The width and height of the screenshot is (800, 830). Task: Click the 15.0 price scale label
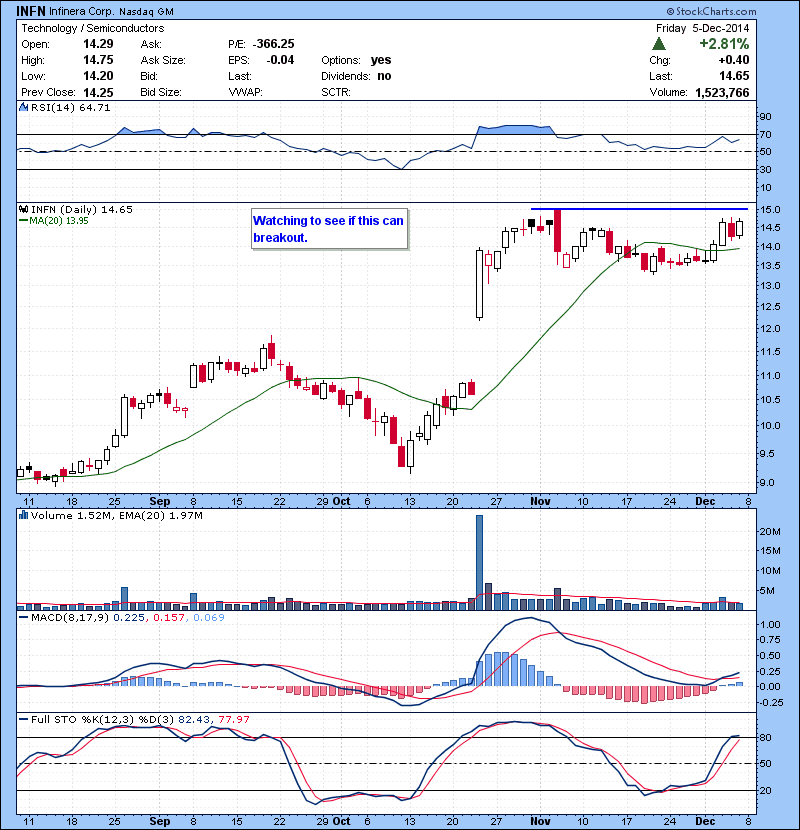(770, 210)
